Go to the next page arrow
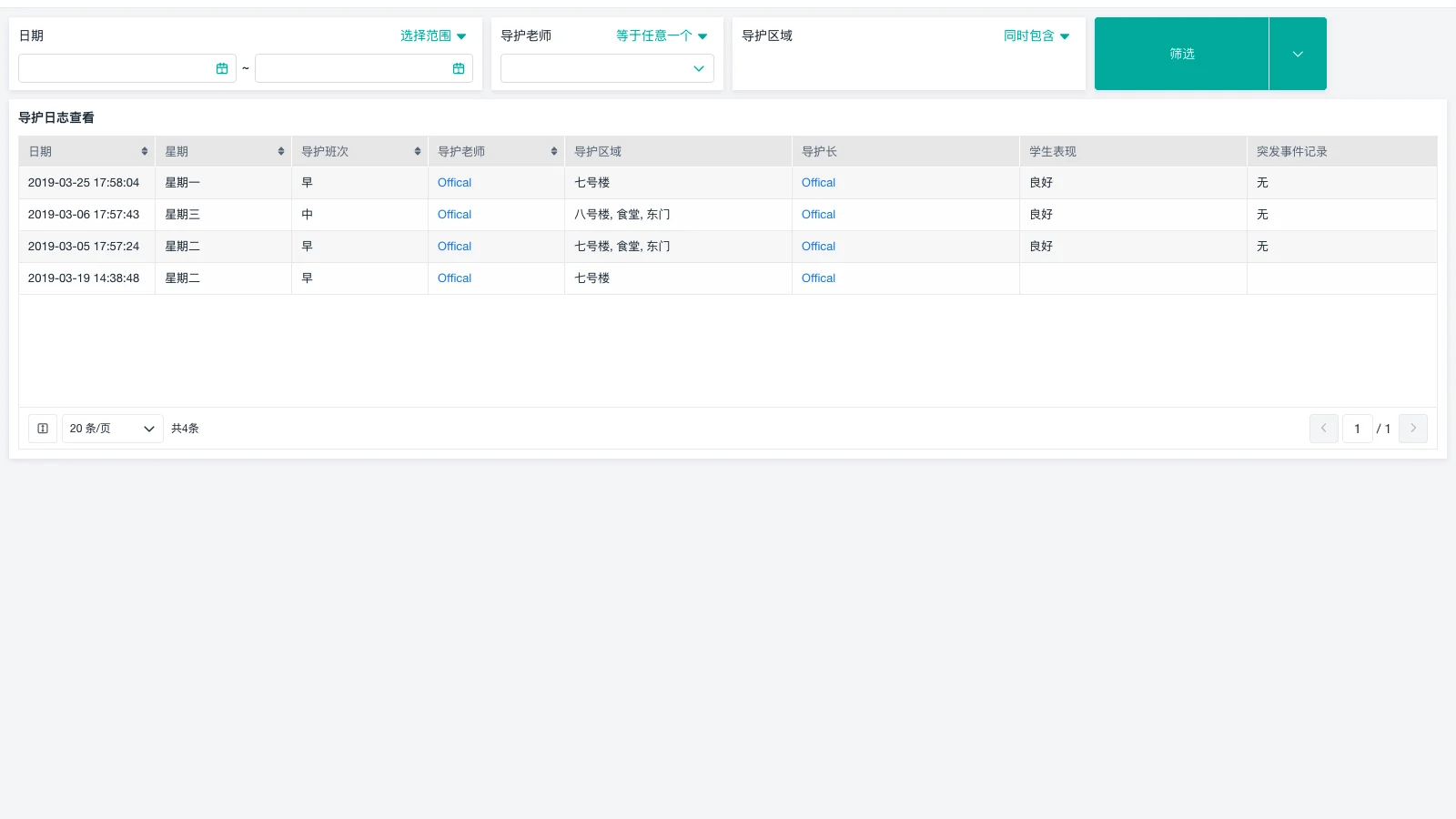Viewport: 1456px width, 819px height. 1413,429
